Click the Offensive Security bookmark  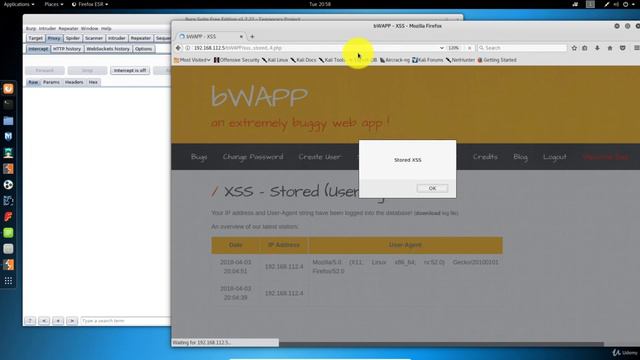tap(237, 60)
